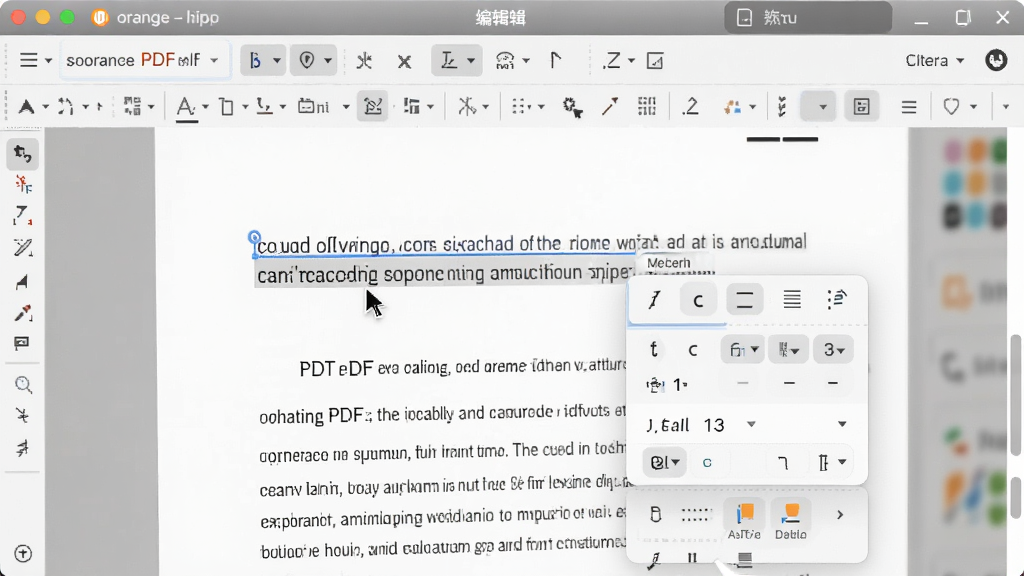This screenshot has height=576, width=1024.
Task: Click the magnifier search icon in left sidebar
Action: pos(23,385)
